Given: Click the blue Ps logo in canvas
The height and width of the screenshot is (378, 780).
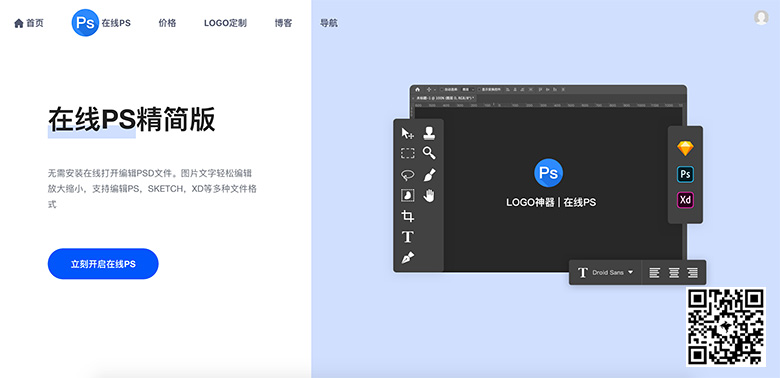Looking at the screenshot, I should pyautogui.click(x=548, y=173).
